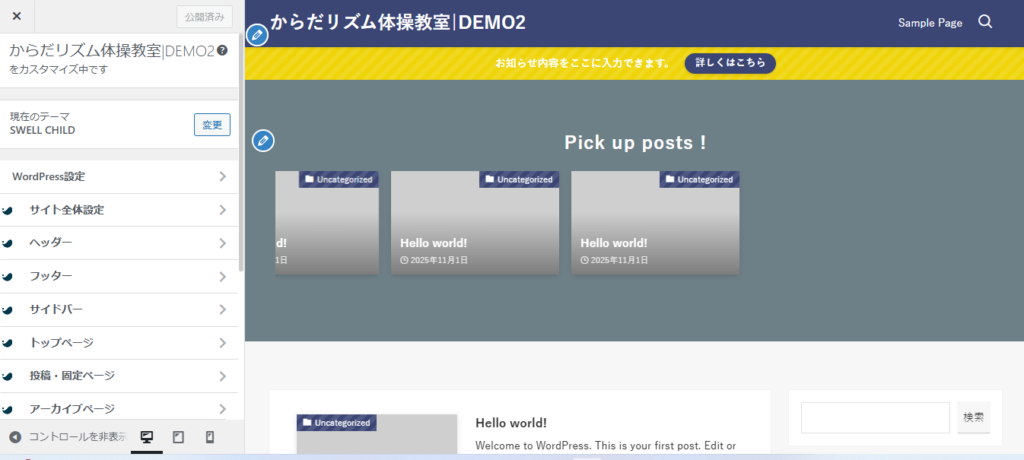Click the 詳しくはこちら notice button
Viewport: 1024px width, 460px height.
coord(730,63)
